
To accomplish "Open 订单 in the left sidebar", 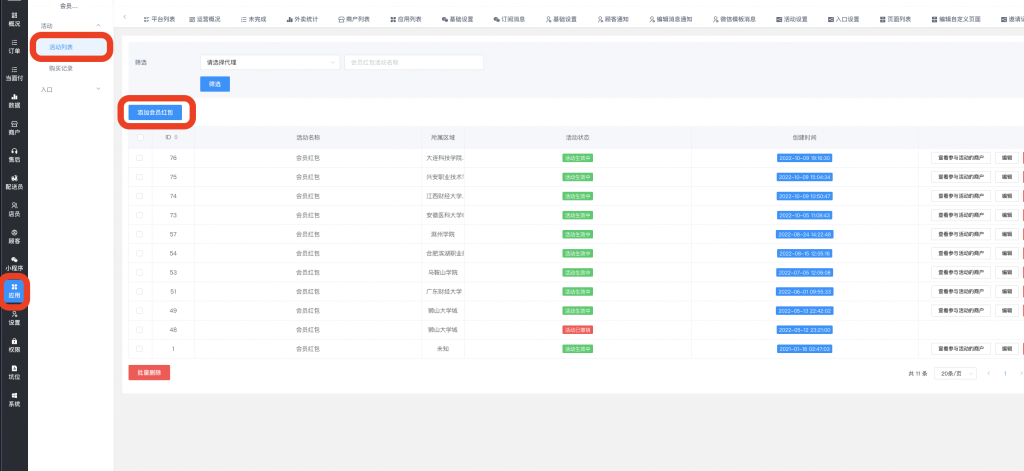I will [14, 45].
